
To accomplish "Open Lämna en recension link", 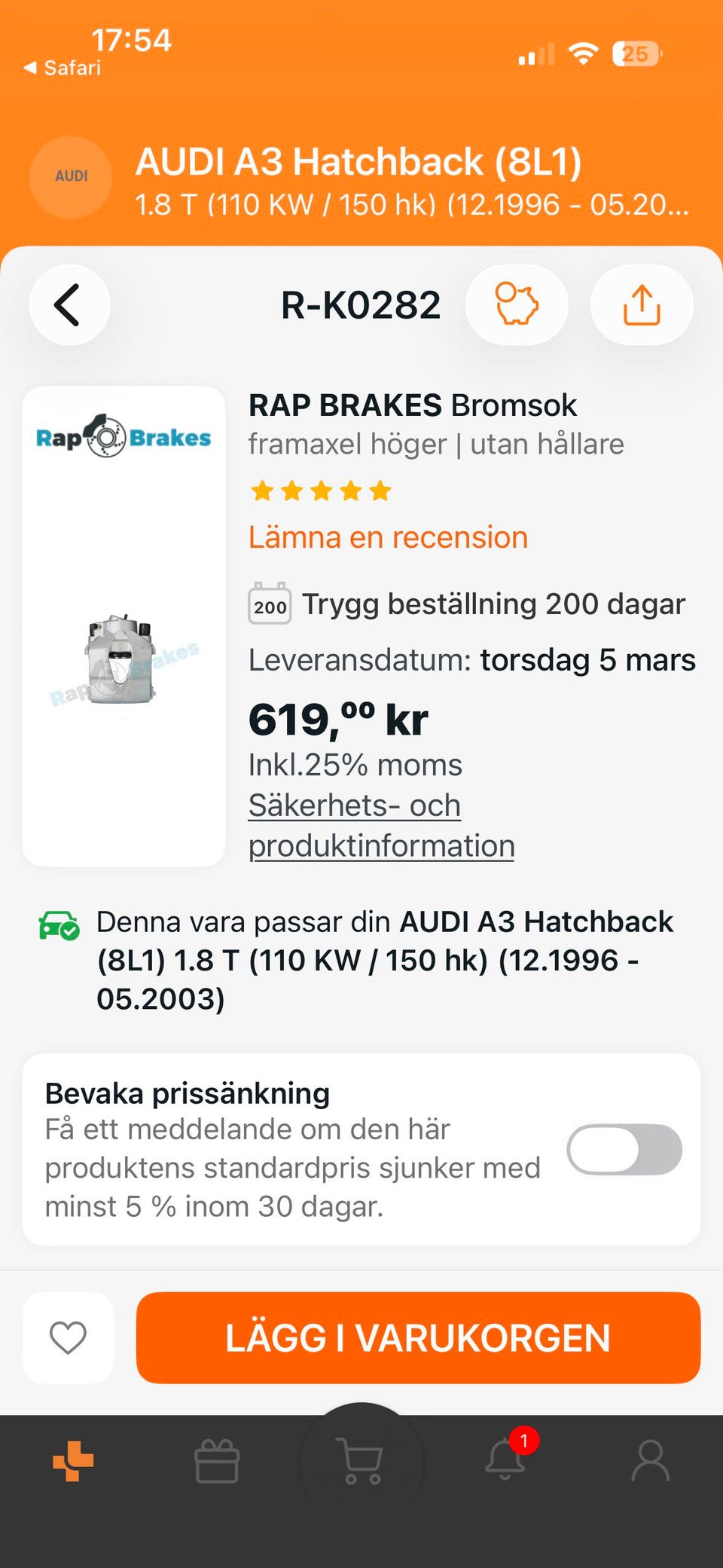I will (388, 537).
